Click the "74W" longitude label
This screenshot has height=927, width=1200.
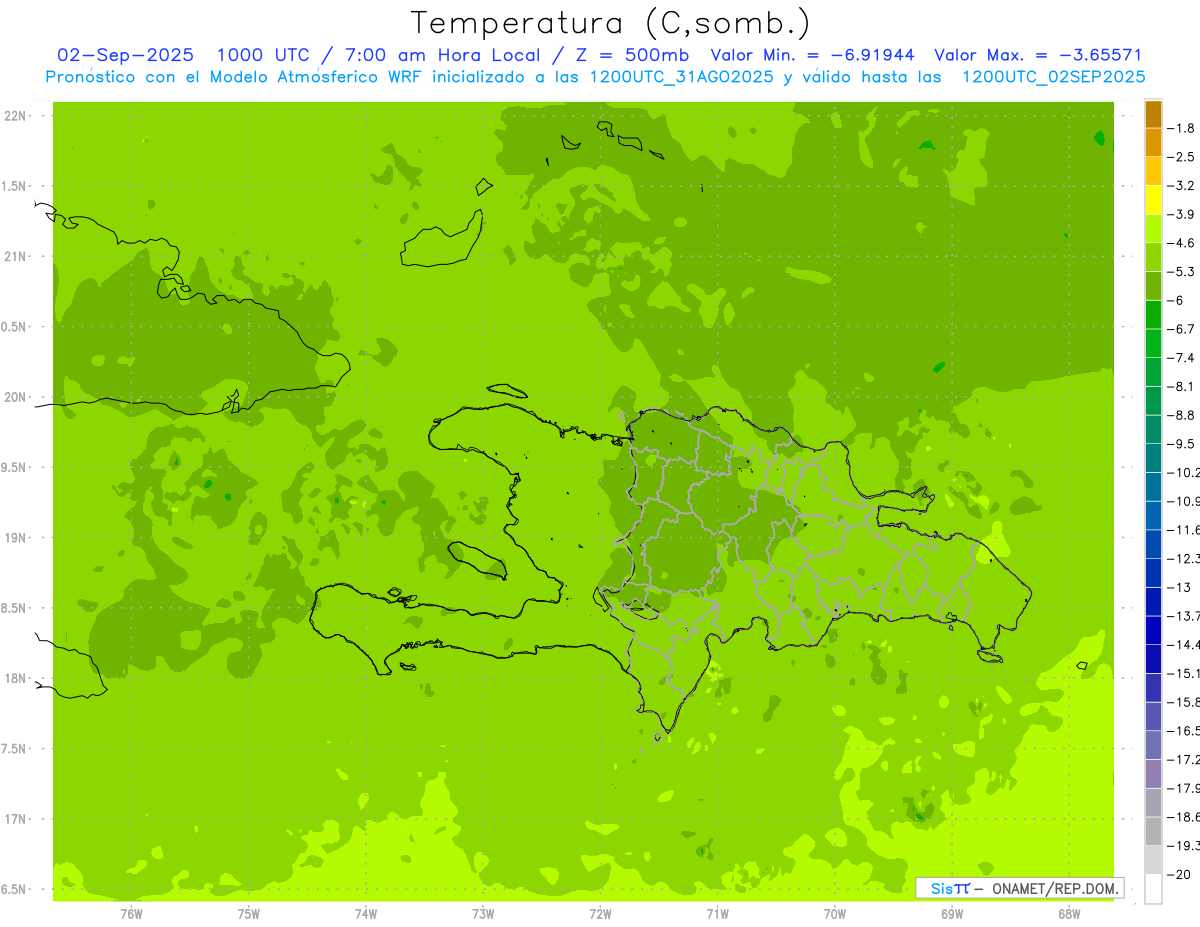(x=366, y=913)
